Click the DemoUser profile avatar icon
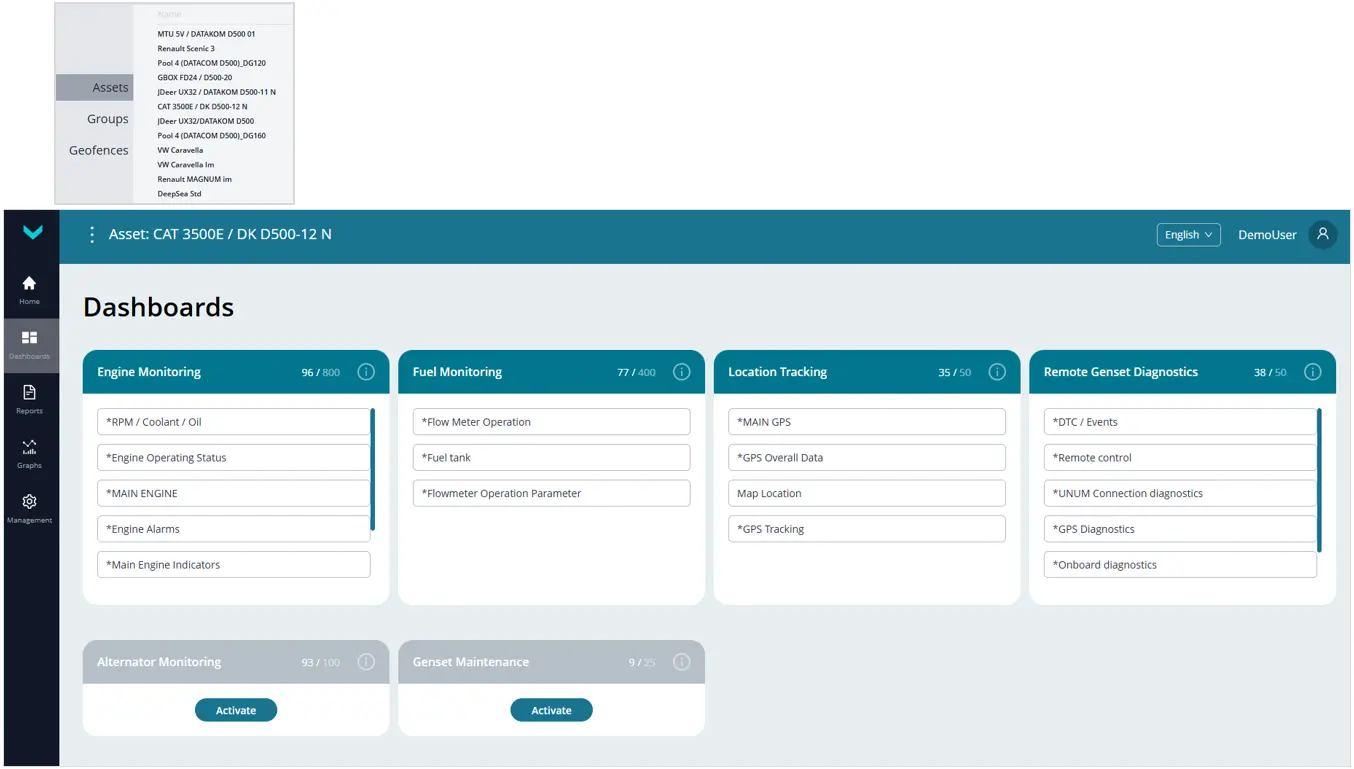 click(x=1322, y=234)
